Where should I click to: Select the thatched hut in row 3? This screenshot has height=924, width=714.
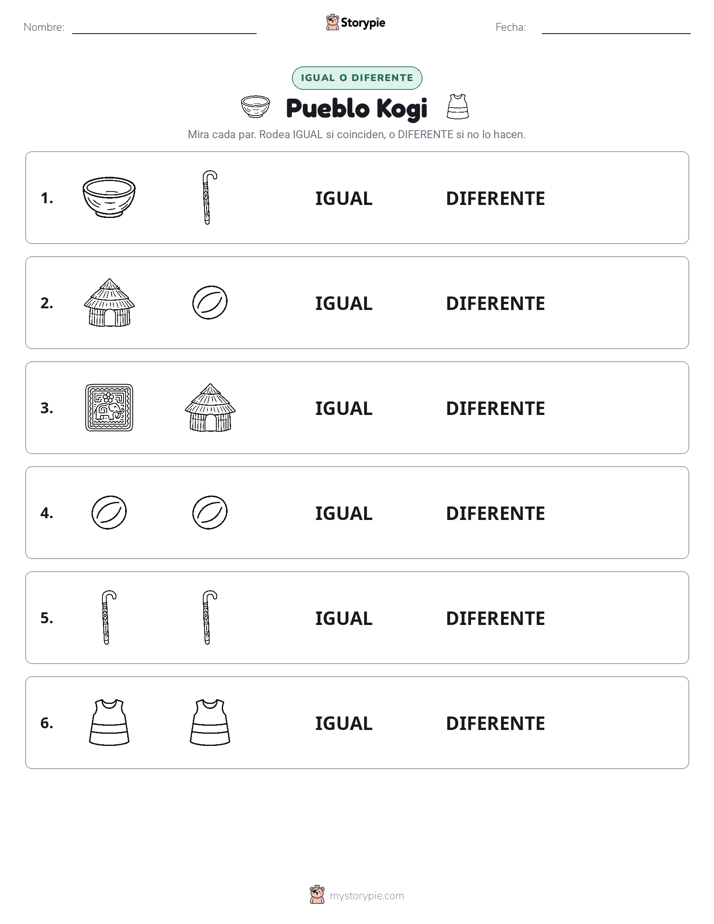(x=210, y=408)
